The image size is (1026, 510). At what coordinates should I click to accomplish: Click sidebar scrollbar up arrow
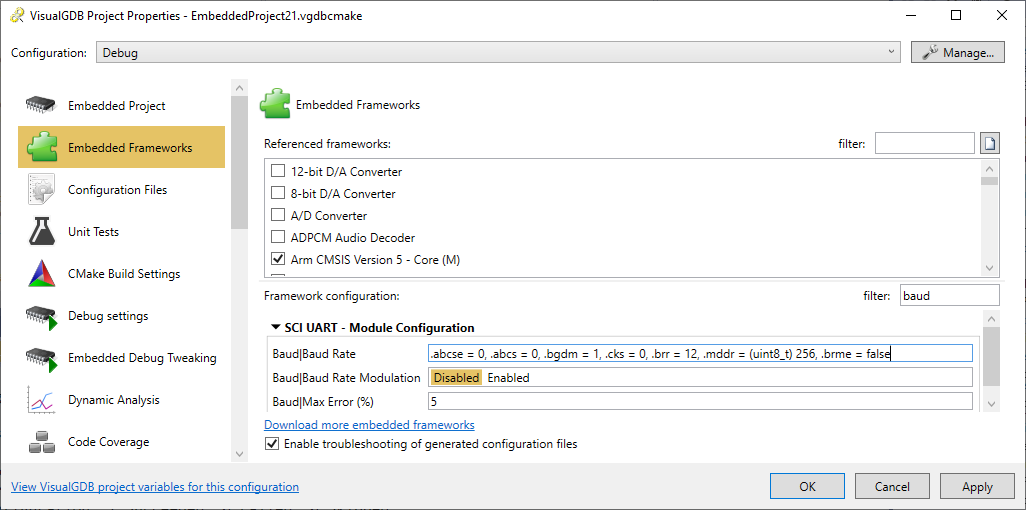click(x=239, y=88)
